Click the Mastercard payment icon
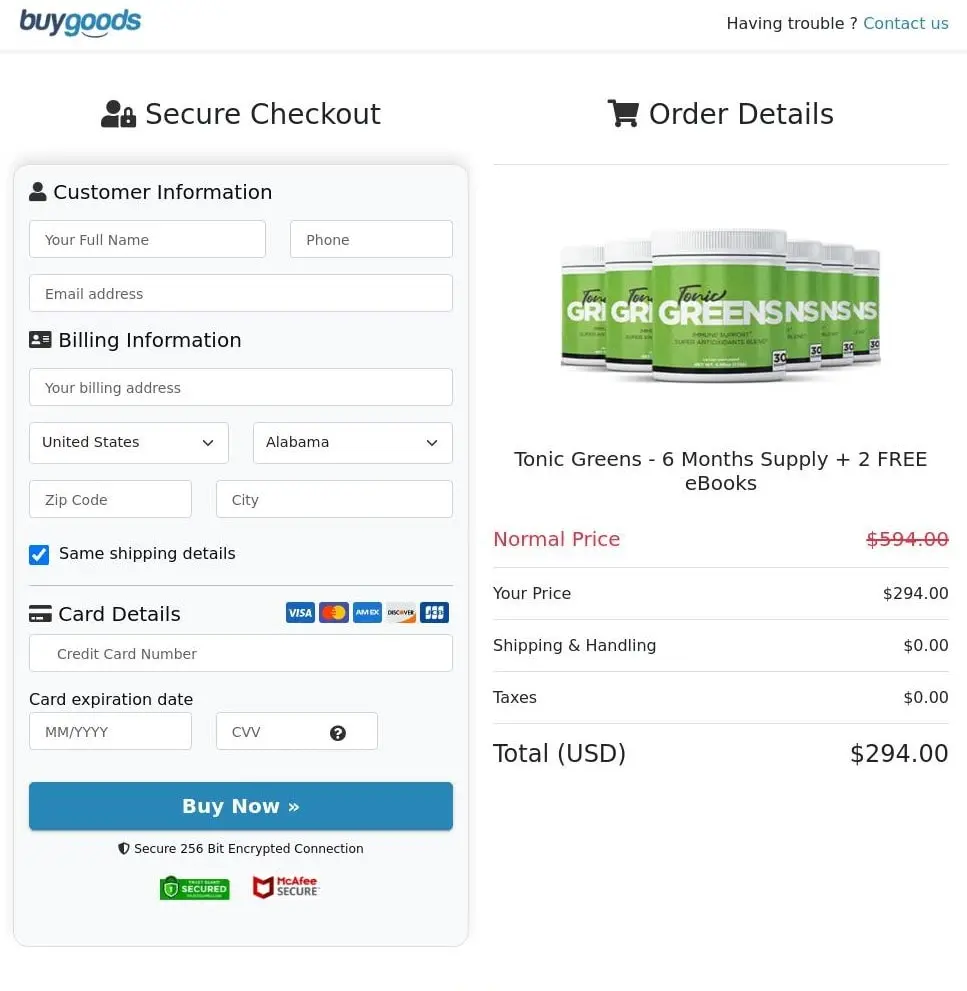Viewport: 967px width, 991px height. 334,612
